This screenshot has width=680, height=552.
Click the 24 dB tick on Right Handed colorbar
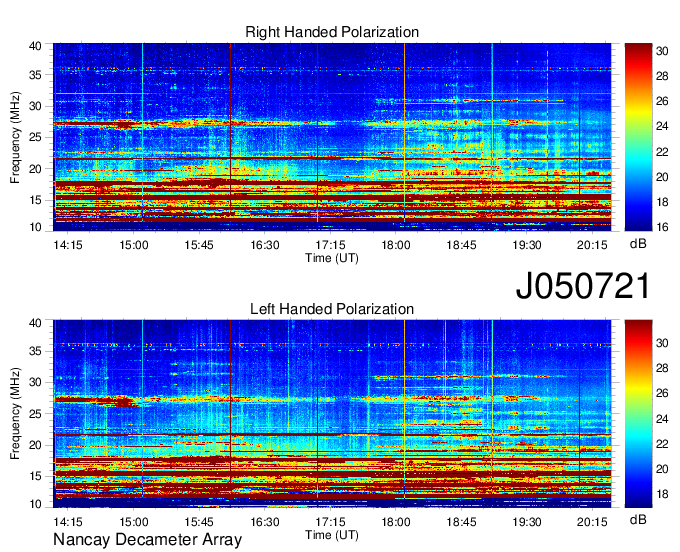[662, 126]
